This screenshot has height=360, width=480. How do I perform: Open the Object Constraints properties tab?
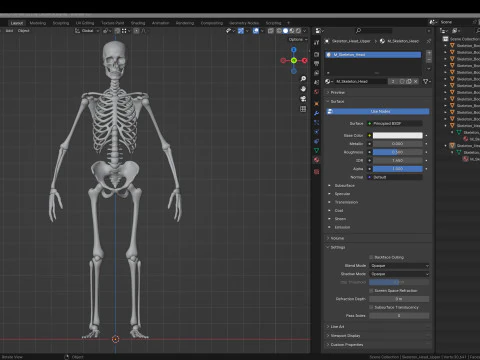[316, 141]
